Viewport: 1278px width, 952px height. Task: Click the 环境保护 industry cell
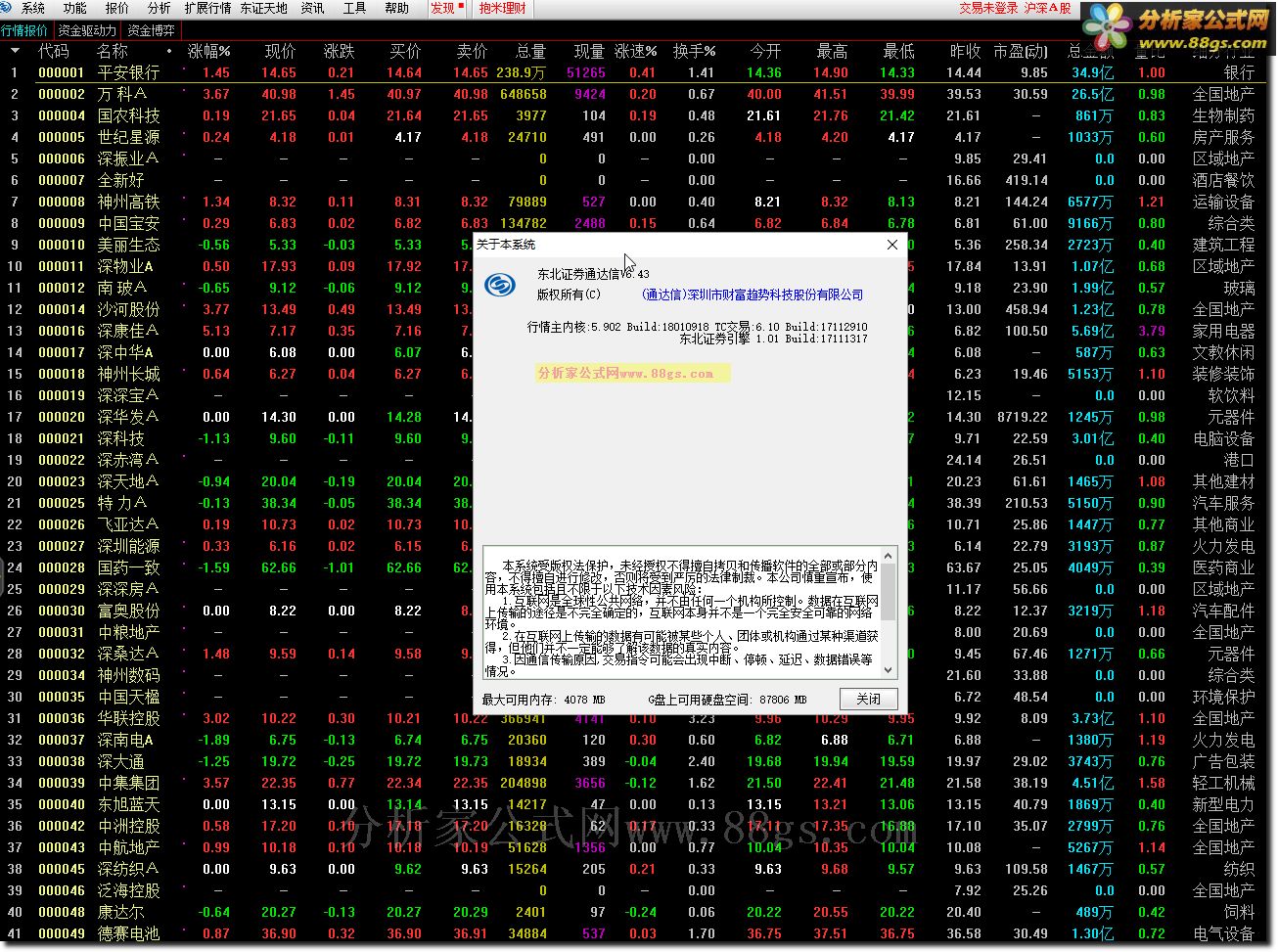pos(1223,697)
